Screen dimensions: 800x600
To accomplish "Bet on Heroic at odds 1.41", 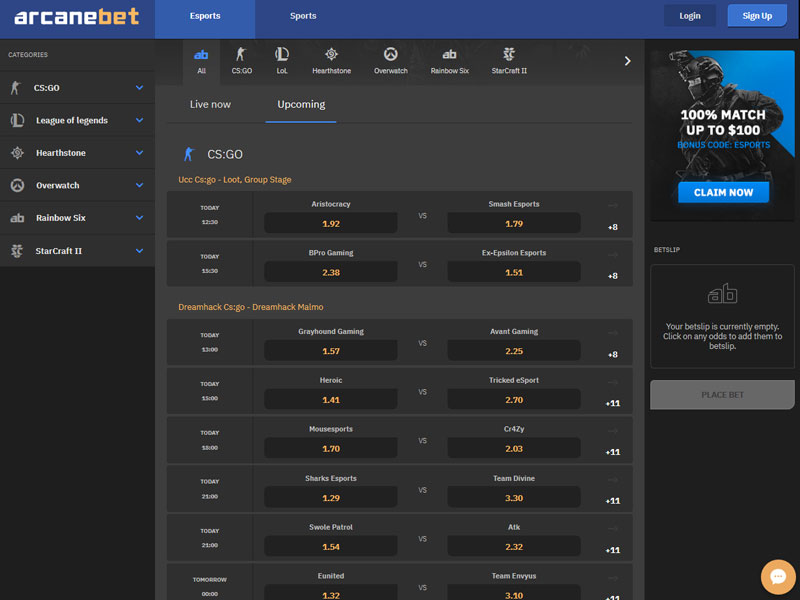I will pos(331,399).
